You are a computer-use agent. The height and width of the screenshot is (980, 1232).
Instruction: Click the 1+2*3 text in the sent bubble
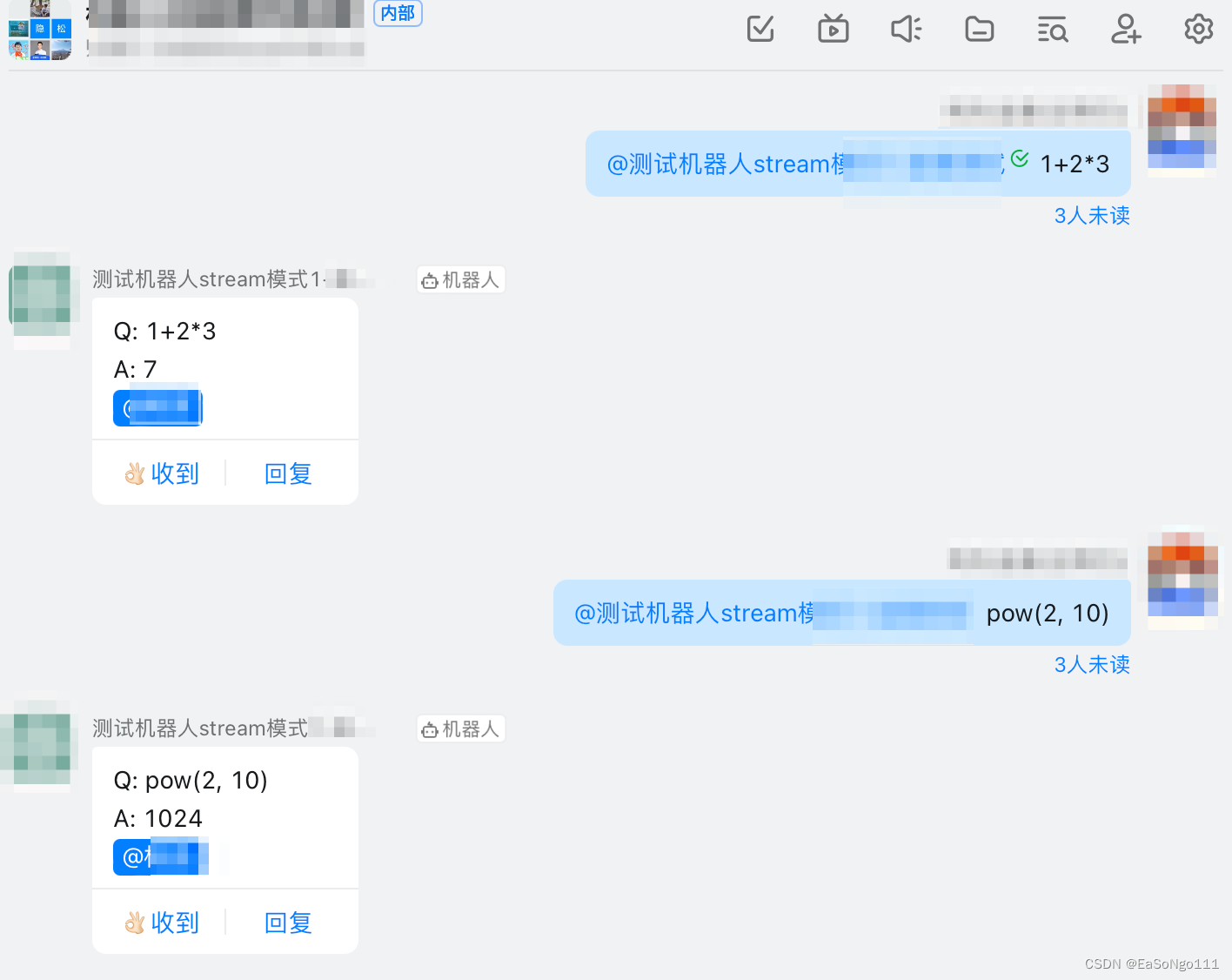1075,164
